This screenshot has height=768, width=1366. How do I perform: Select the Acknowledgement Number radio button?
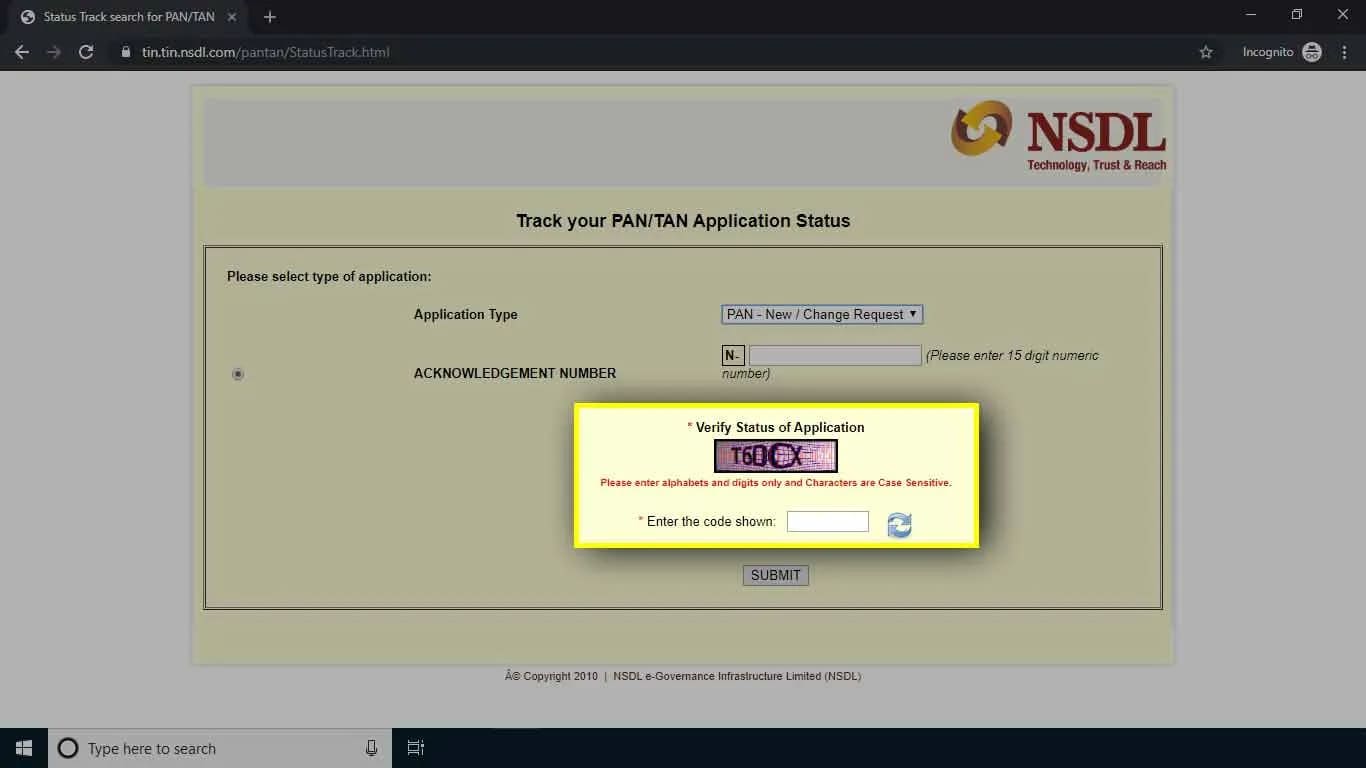point(237,374)
